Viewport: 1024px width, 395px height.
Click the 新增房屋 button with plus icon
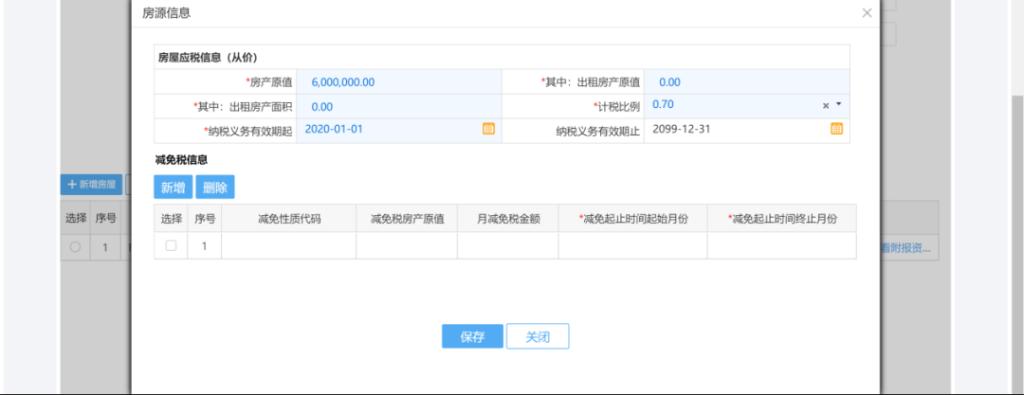point(91,185)
